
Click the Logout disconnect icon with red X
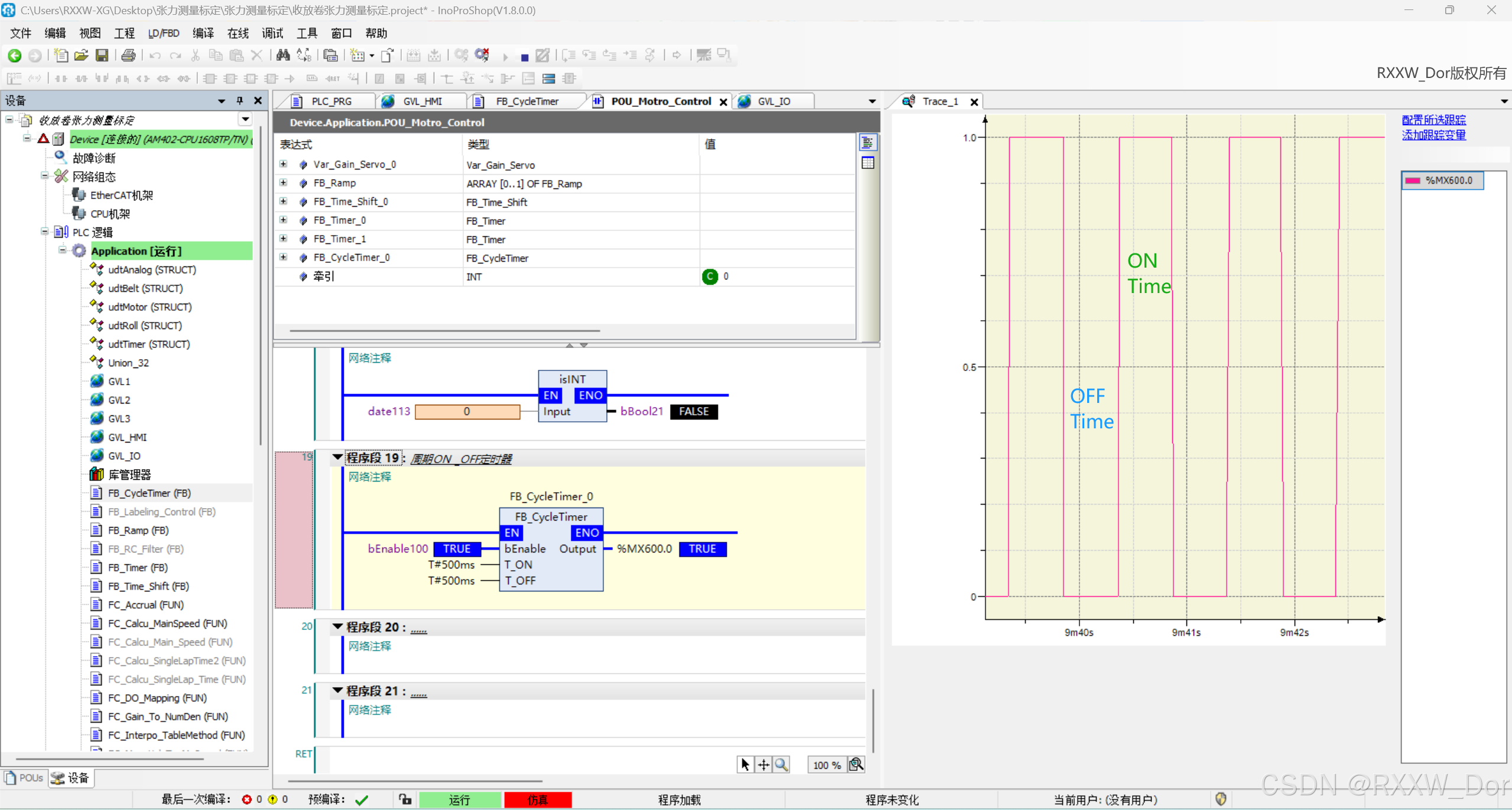pos(482,56)
